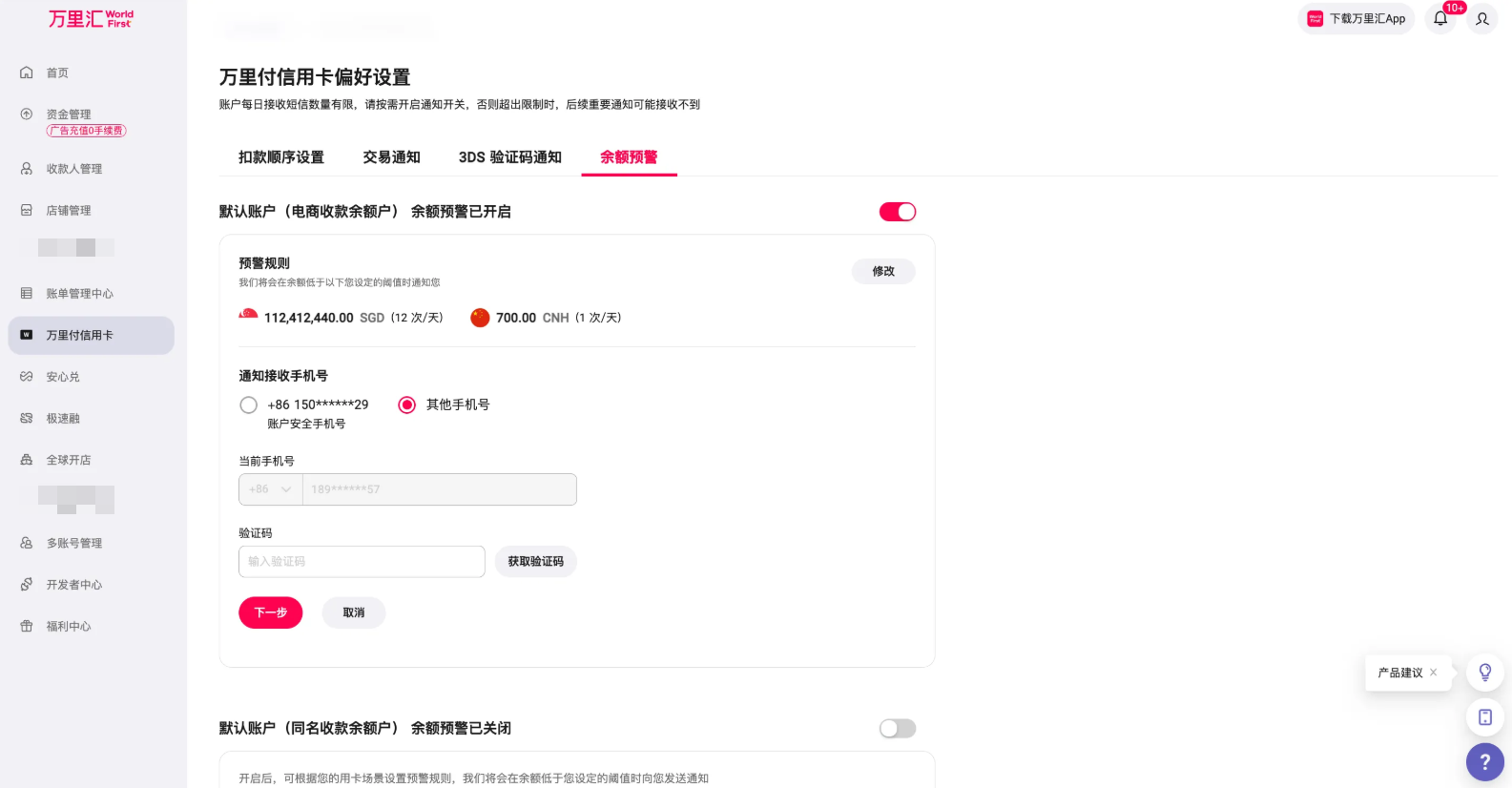
Task: Expand the +86 country code dropdown
Action: click(271, 489)
